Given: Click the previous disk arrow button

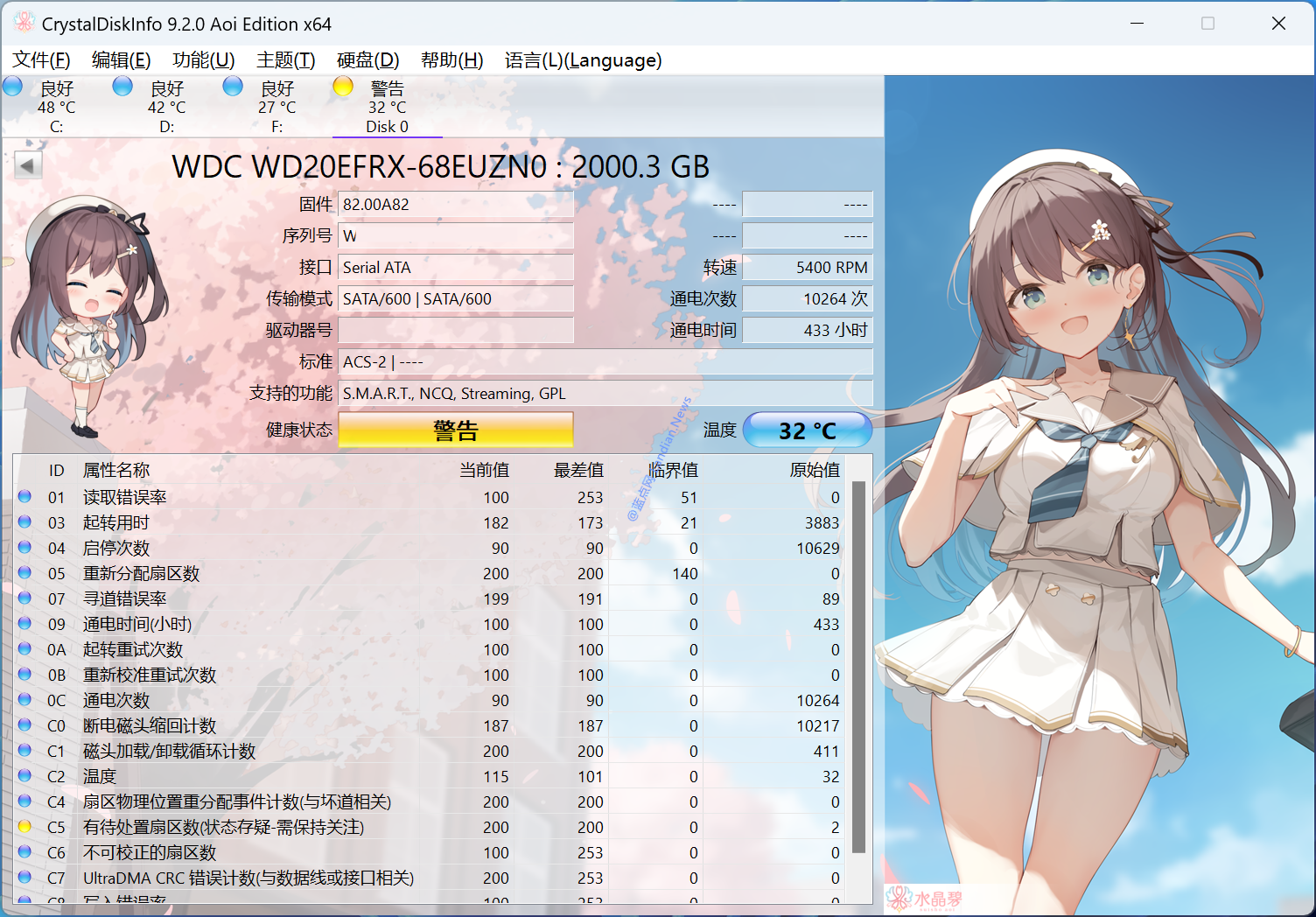Looking at the screenshot, I should click(28, 164).
